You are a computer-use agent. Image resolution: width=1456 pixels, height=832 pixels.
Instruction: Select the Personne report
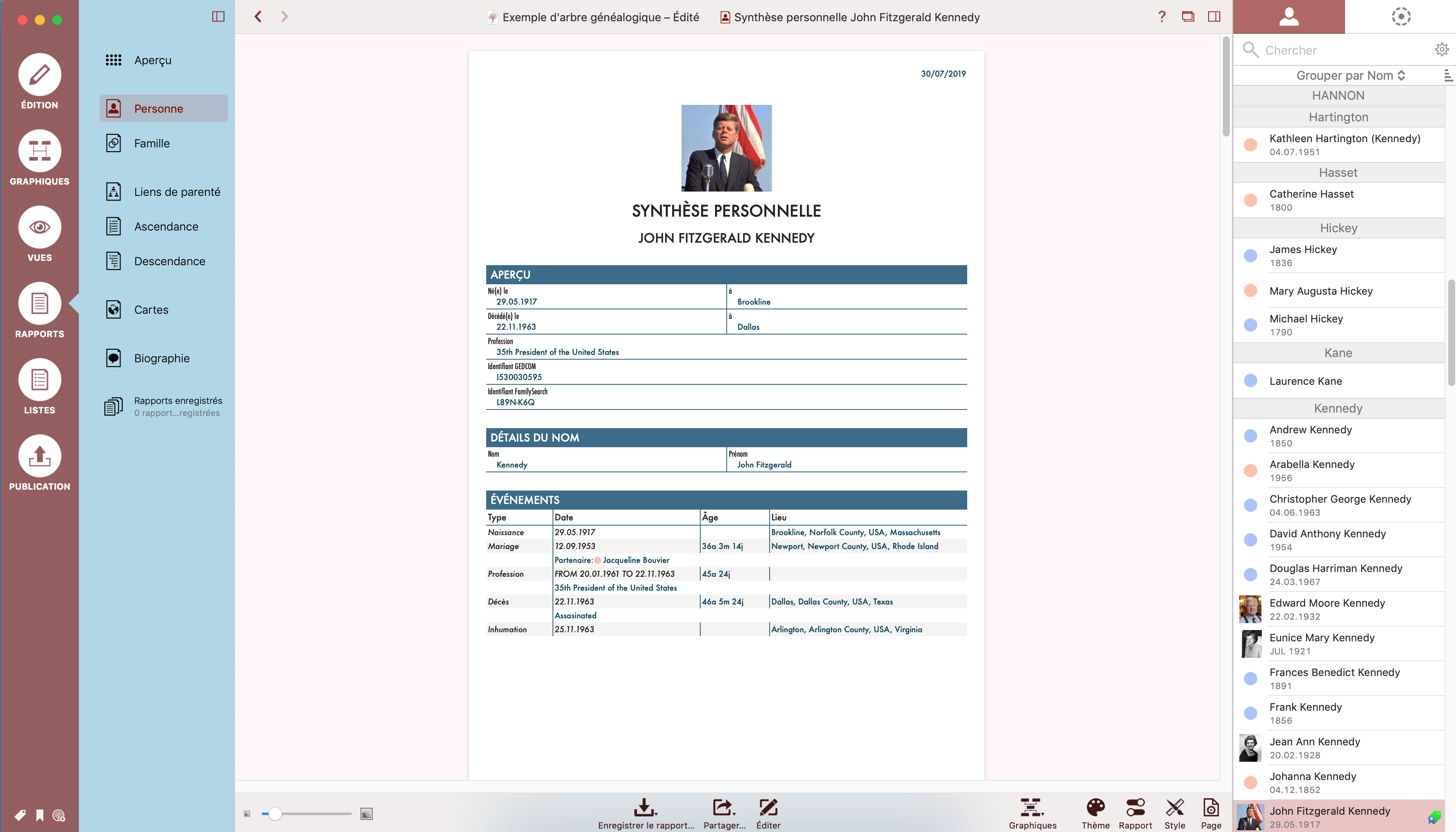point(163,108)
